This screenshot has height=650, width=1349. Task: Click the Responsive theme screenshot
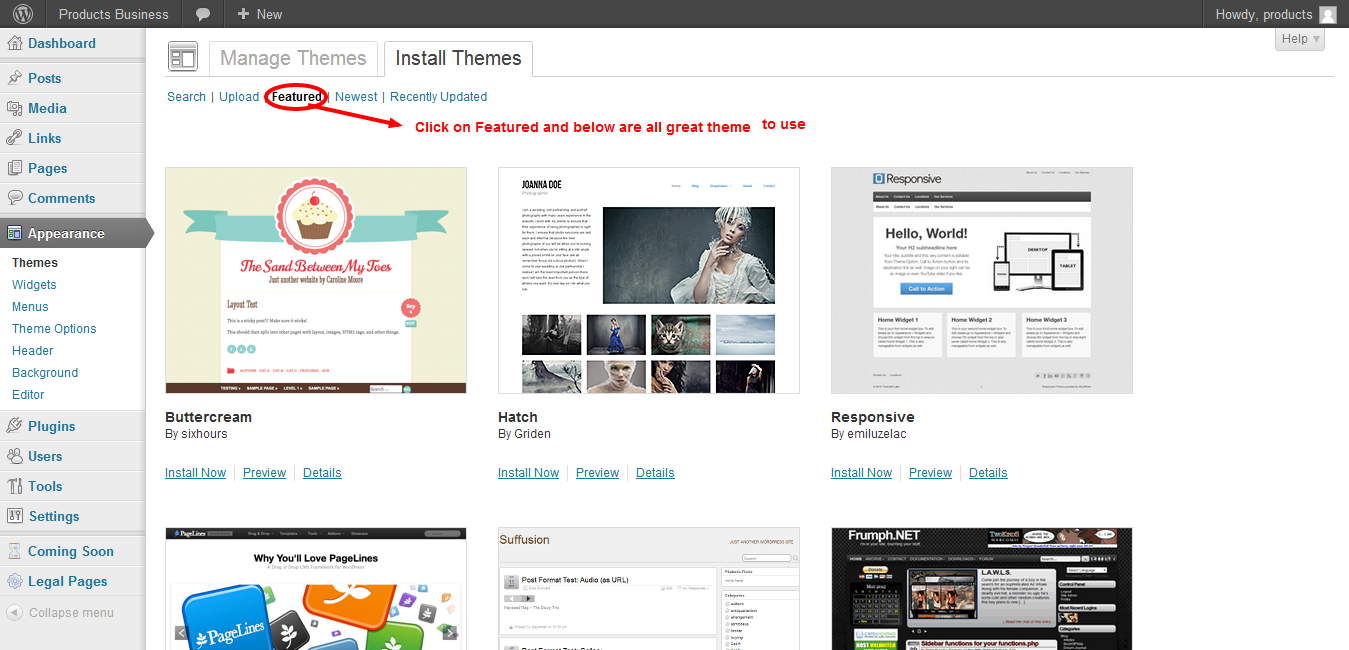click(x=982, y=280)
